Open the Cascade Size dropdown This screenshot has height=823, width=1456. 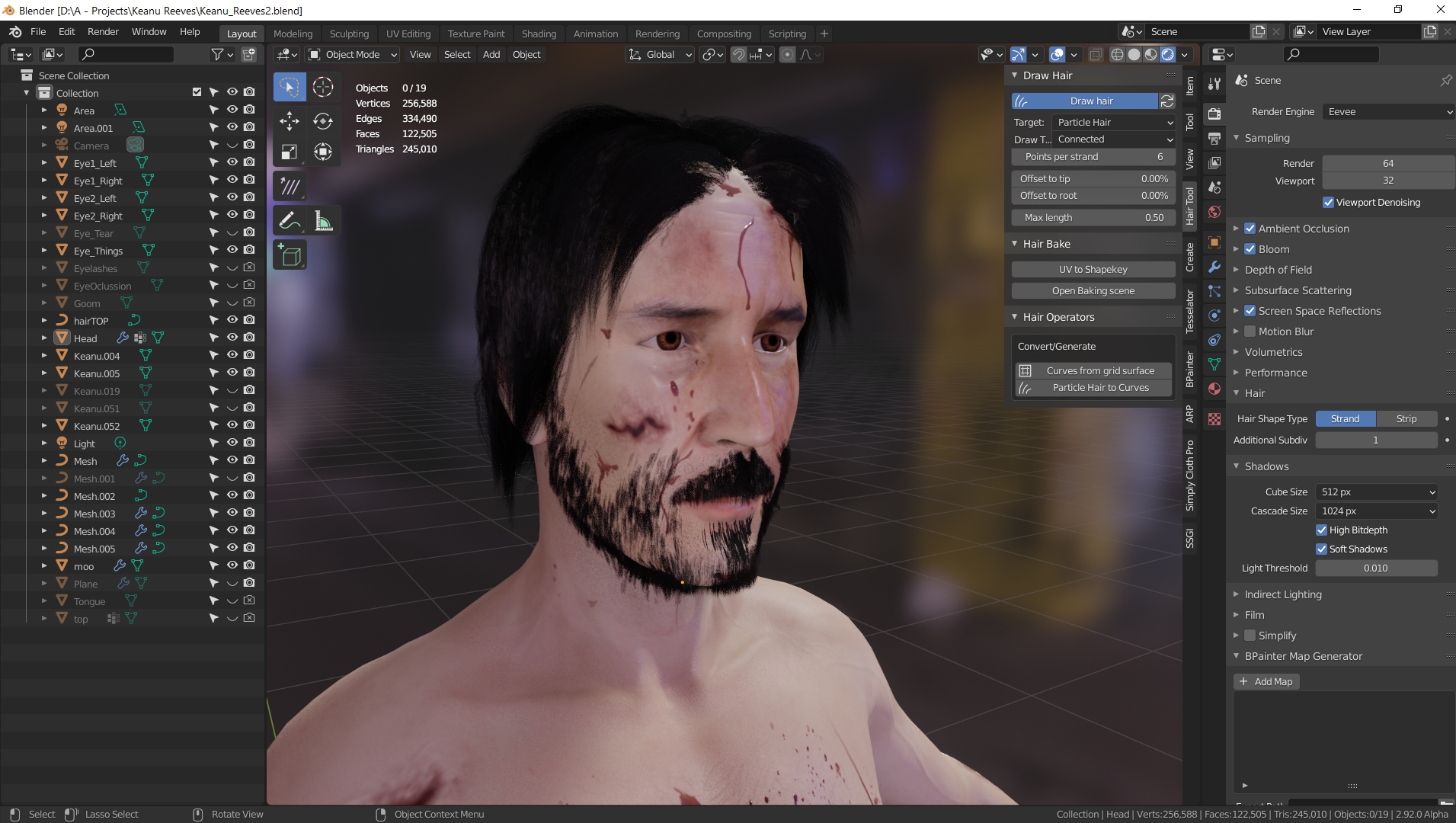click(1376, 511)
